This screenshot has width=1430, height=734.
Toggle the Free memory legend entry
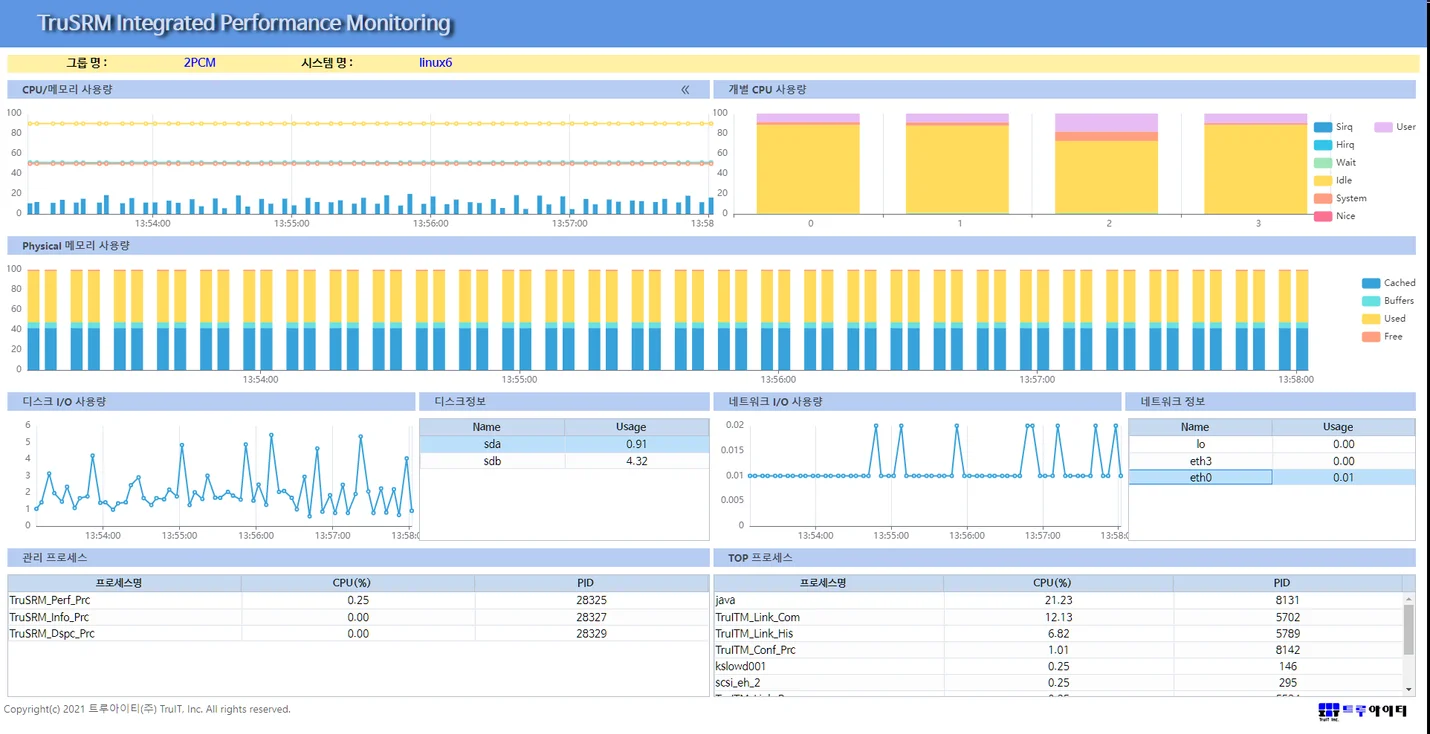(x=1383, y=337)
